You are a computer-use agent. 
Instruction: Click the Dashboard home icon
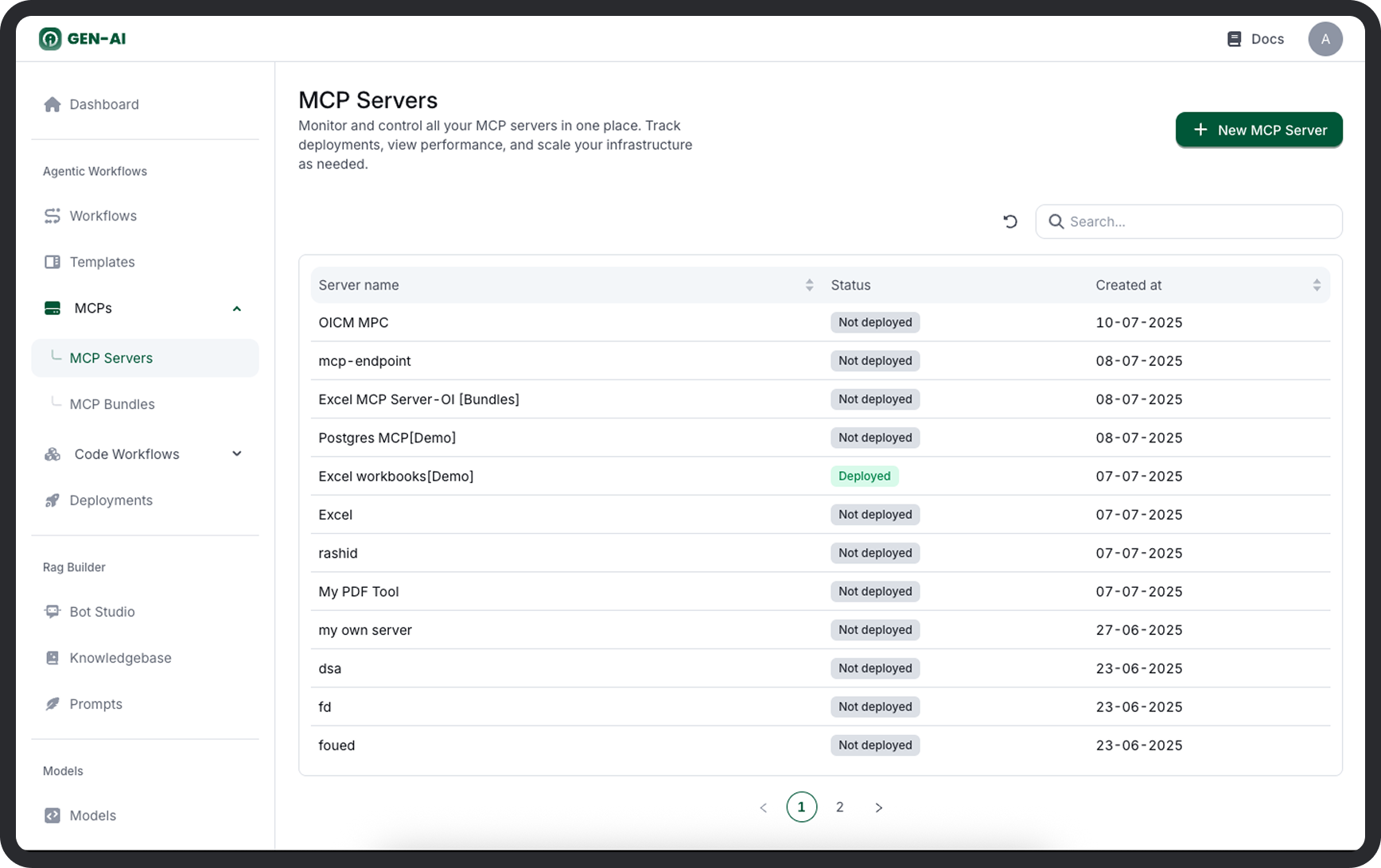(53, 104)
